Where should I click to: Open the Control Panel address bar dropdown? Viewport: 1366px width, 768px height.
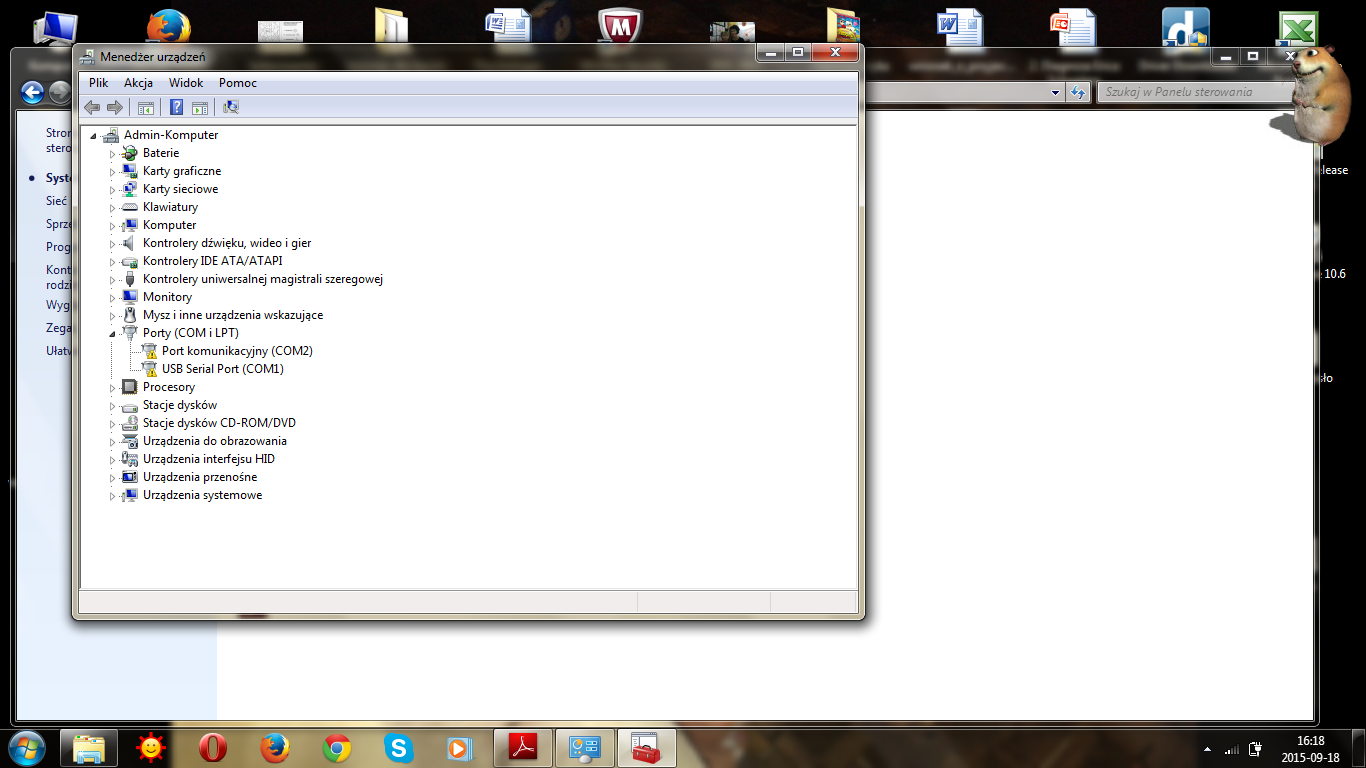[1056, 93]
